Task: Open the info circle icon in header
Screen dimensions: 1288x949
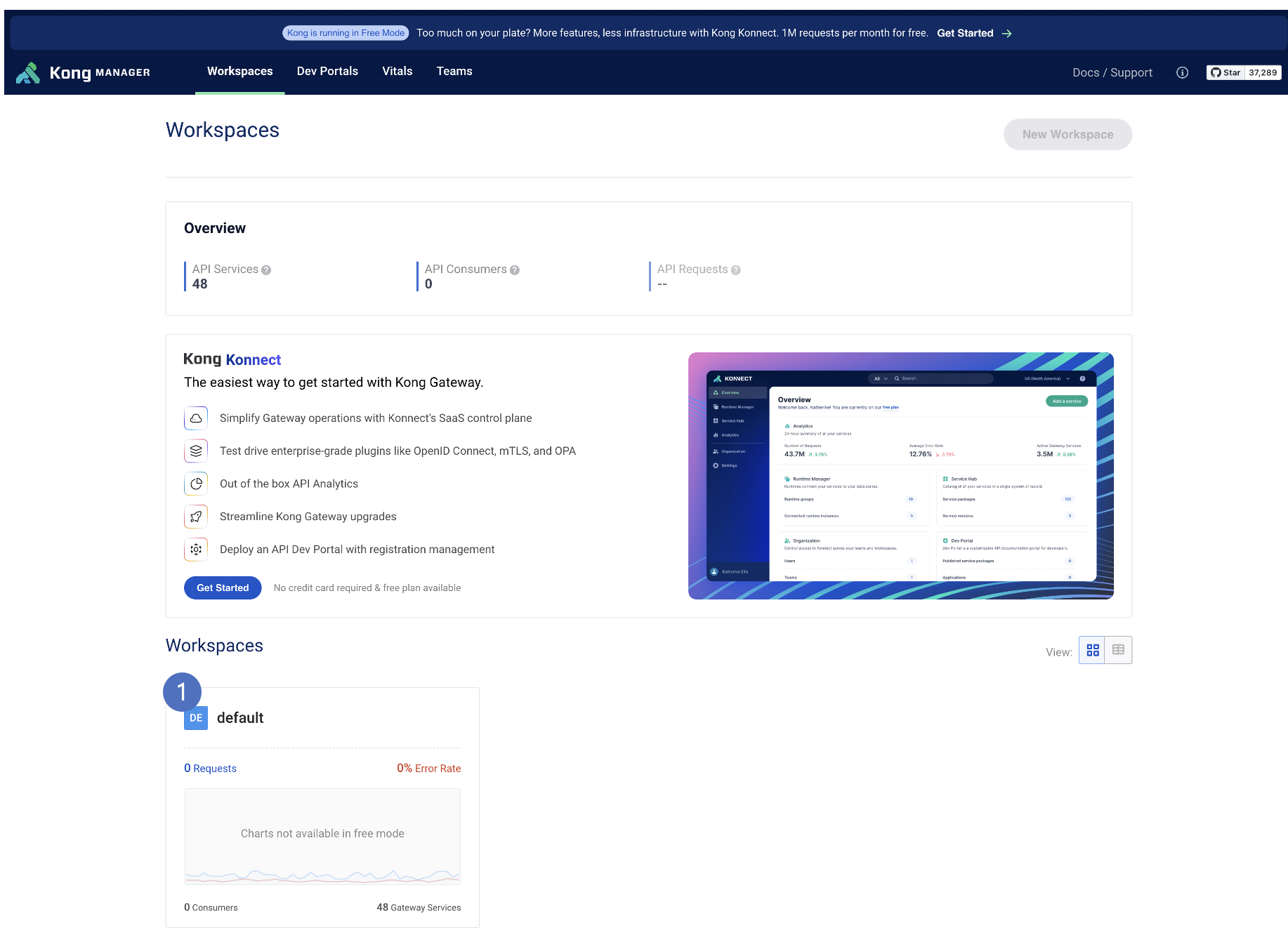Action: click(1182, 72)
